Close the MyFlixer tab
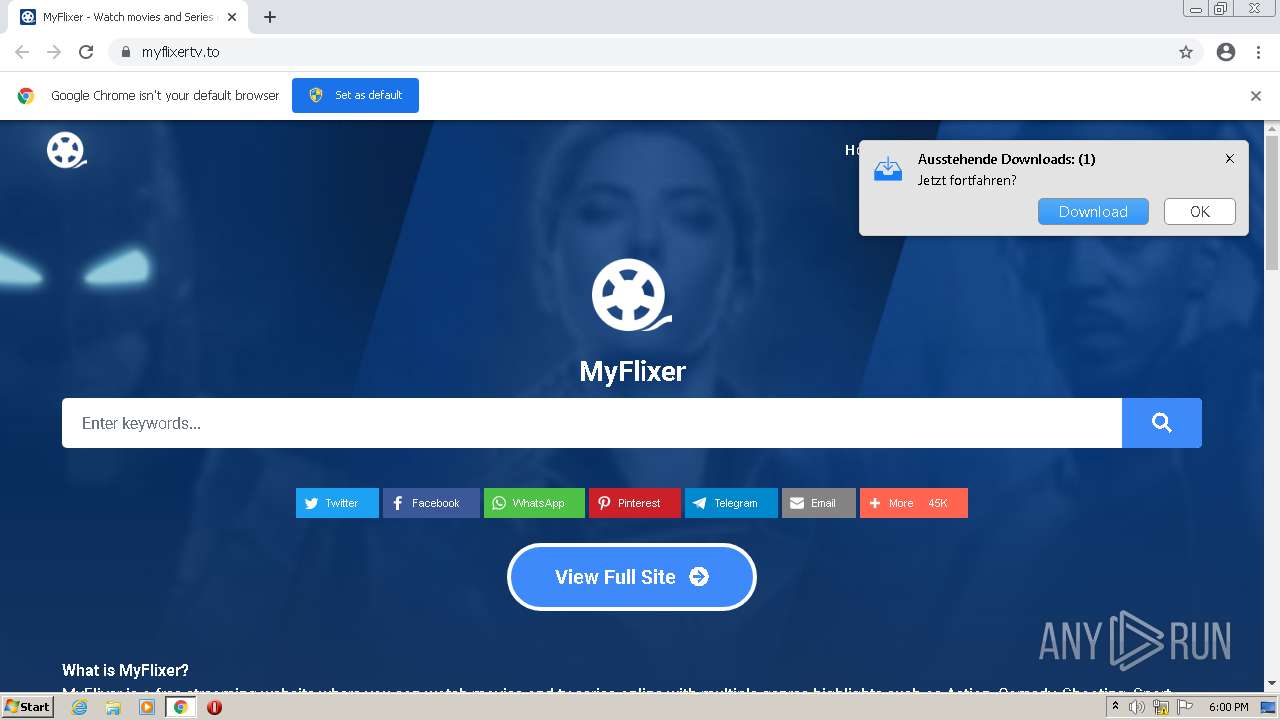Screen dimensions: 1280x720 pyautogui.click(x=232, y=17)
